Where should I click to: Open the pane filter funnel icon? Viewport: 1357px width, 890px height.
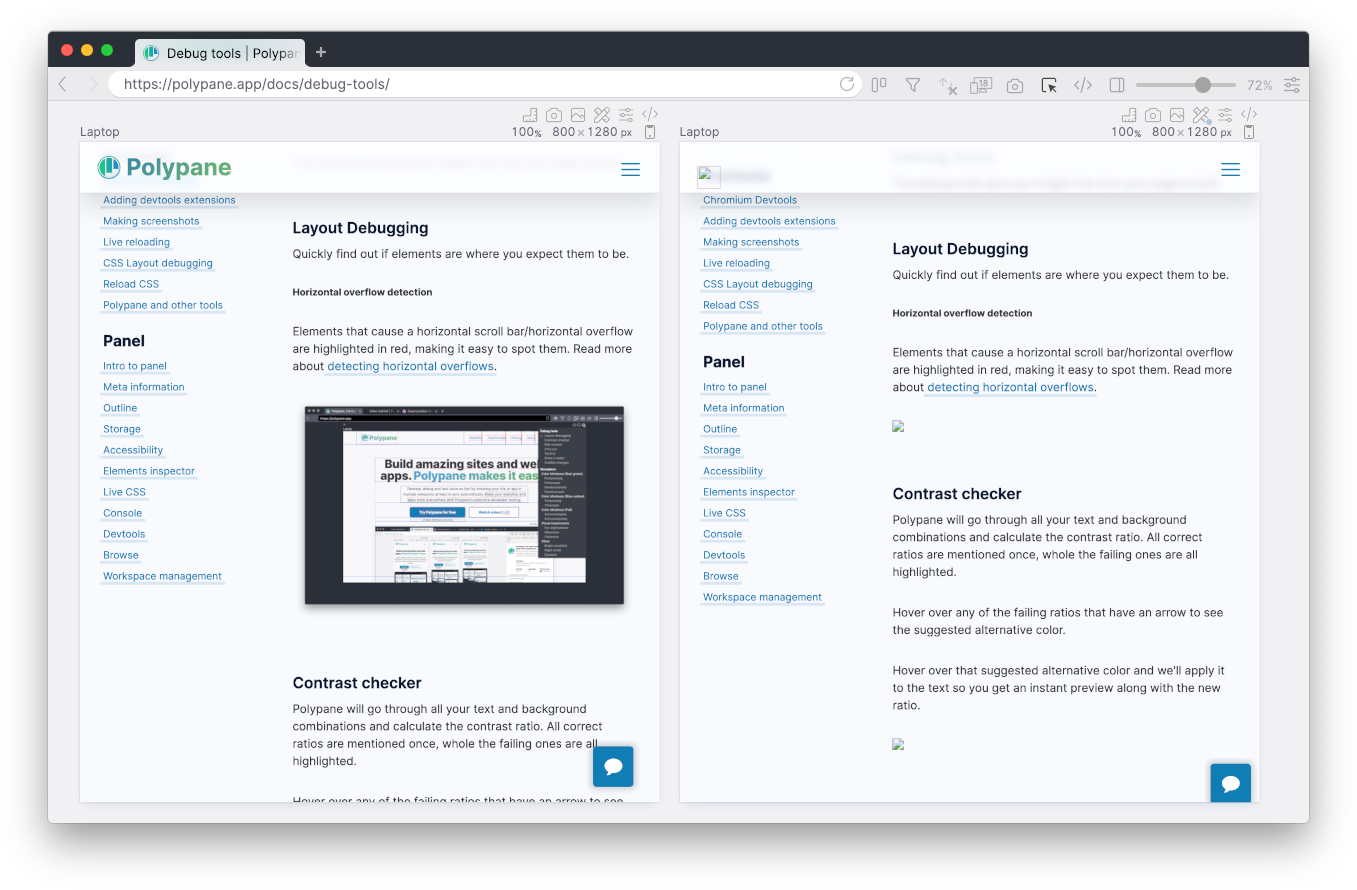[913, 85]
